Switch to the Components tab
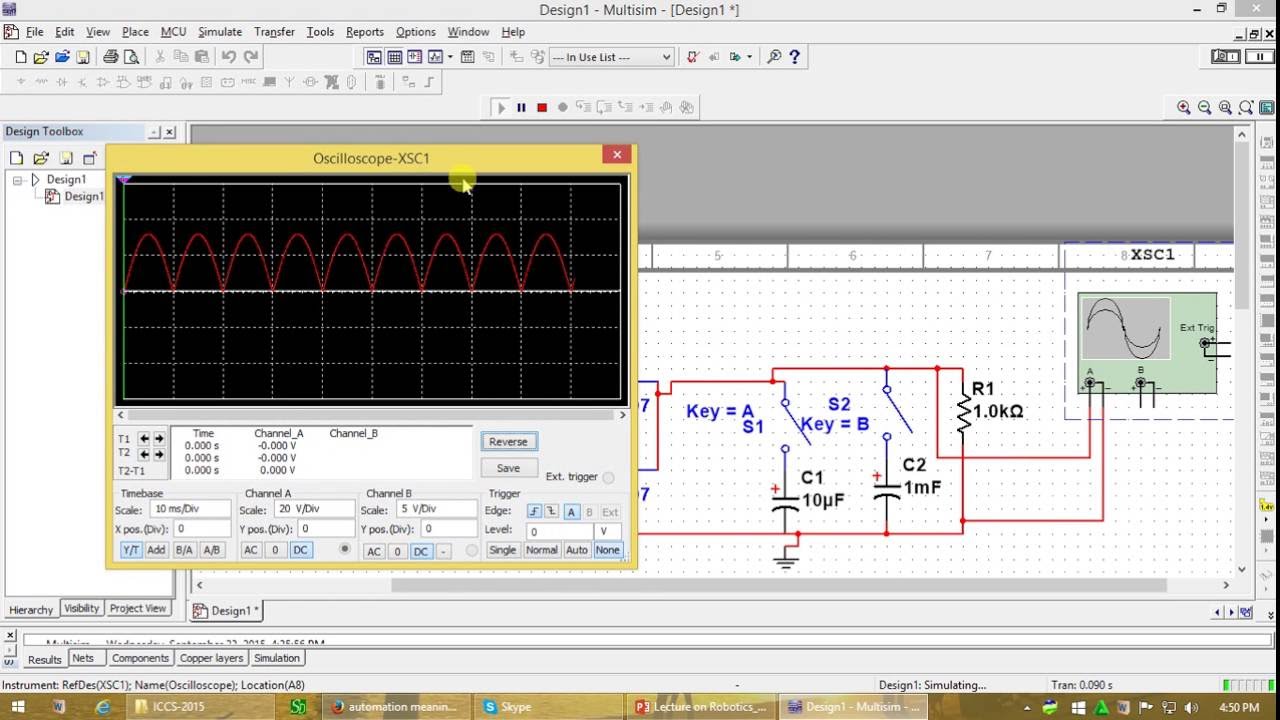 pyautogui.click(x=140, y=658)
